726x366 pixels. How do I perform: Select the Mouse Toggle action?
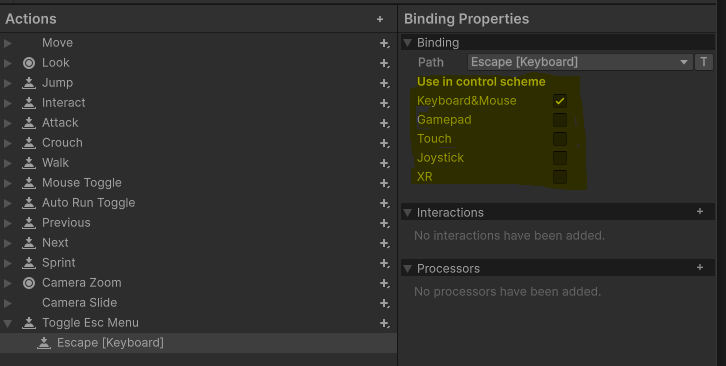198,183
